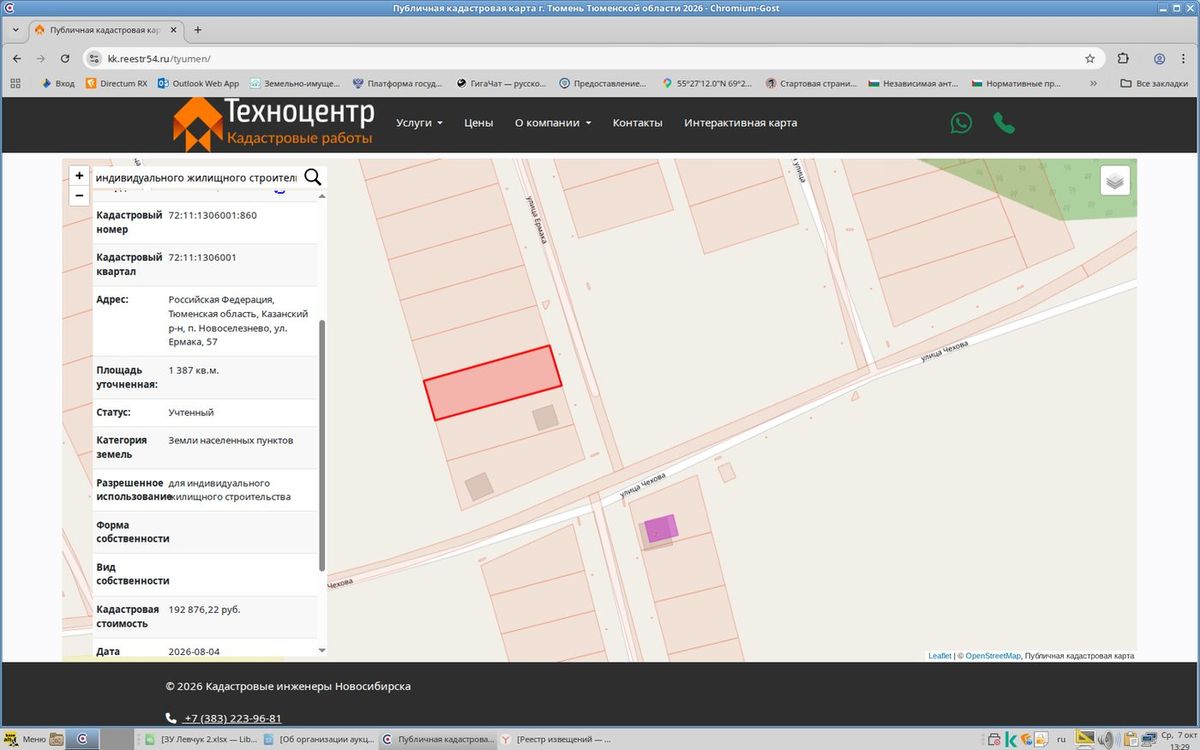This screenshot has width=1200, height=750.
Task: Click the highlighted red land parcel
Action: [492, 382]
